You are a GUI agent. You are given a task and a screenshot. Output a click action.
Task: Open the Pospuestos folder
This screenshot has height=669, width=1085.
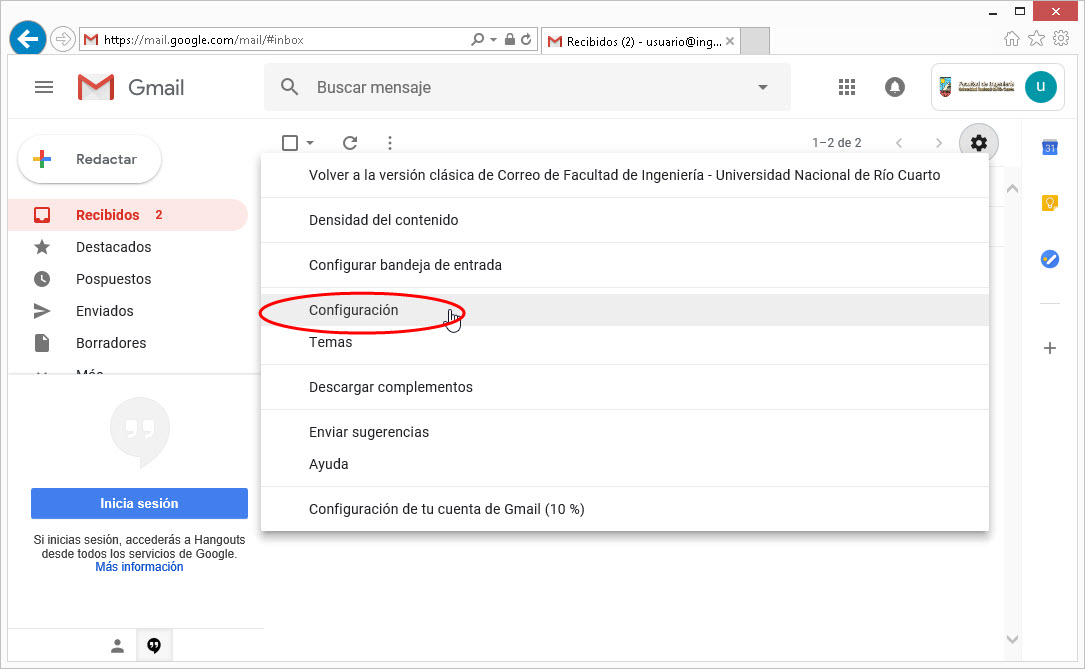[x=128, y=279]
